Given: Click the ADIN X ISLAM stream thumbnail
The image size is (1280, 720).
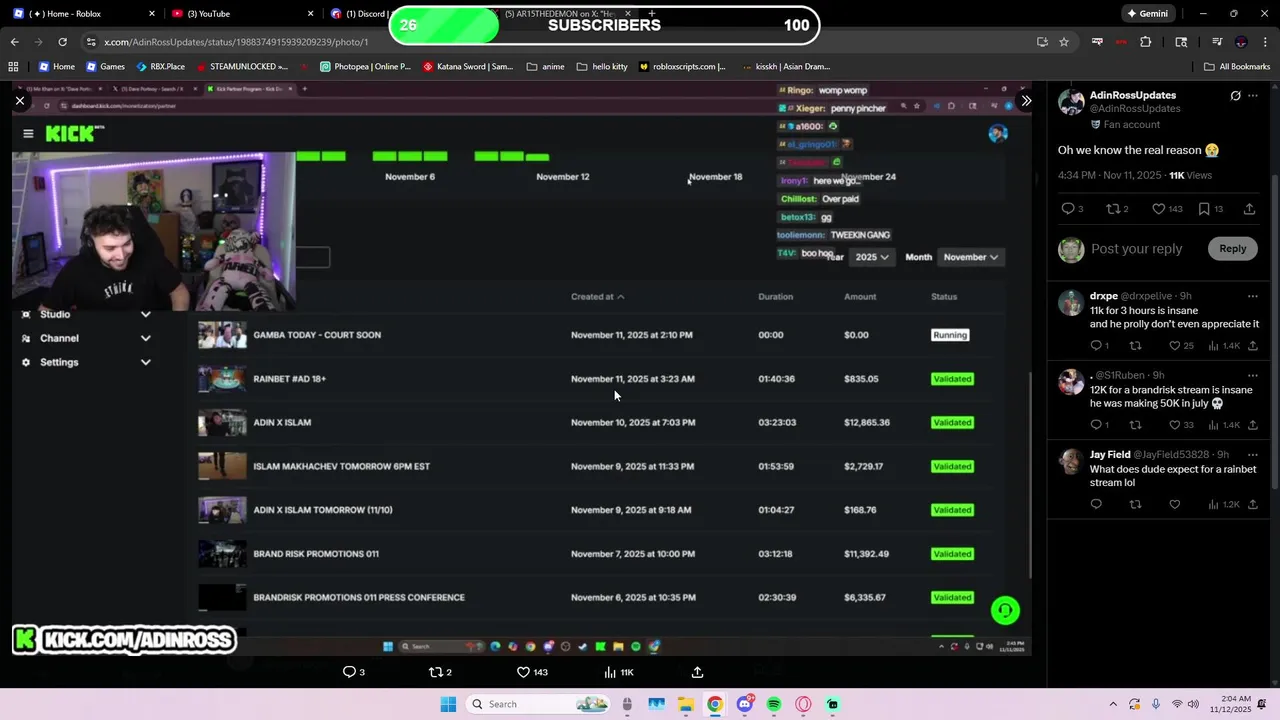Looking at the screenshot, I should pos(222,422).
